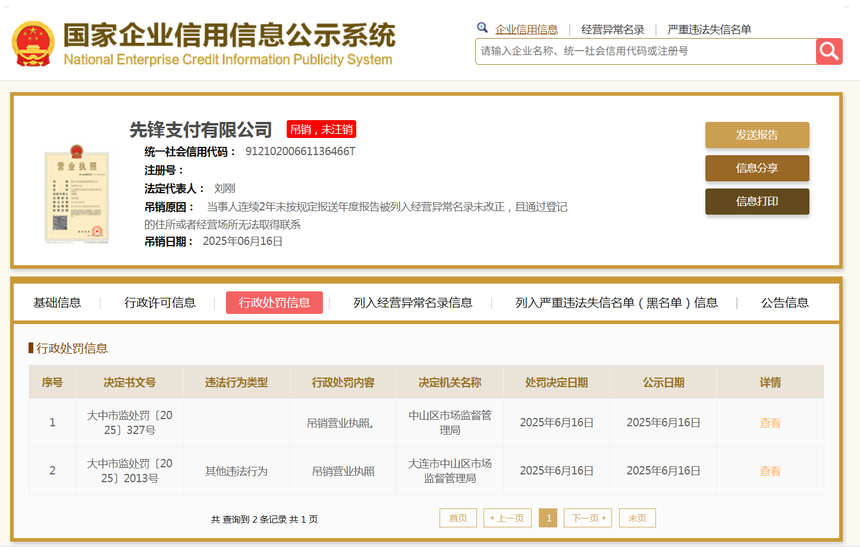Click the 信息分享 button
The image size is (860, 547).
[x=757, y=168]
